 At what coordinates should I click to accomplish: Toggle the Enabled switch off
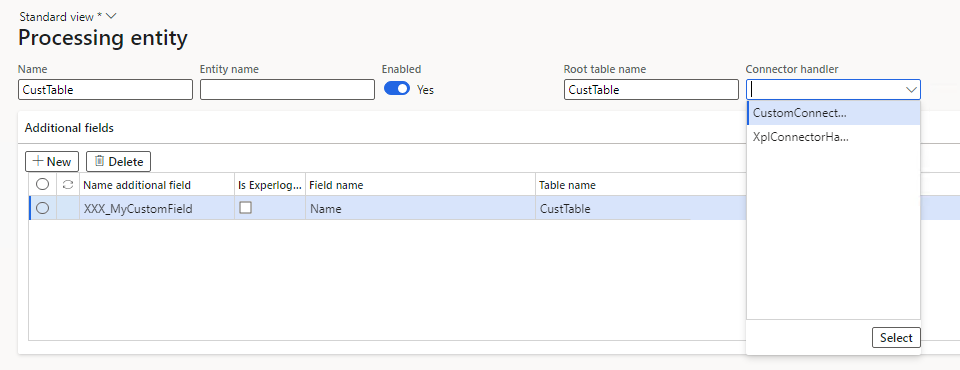click(397, 89)
